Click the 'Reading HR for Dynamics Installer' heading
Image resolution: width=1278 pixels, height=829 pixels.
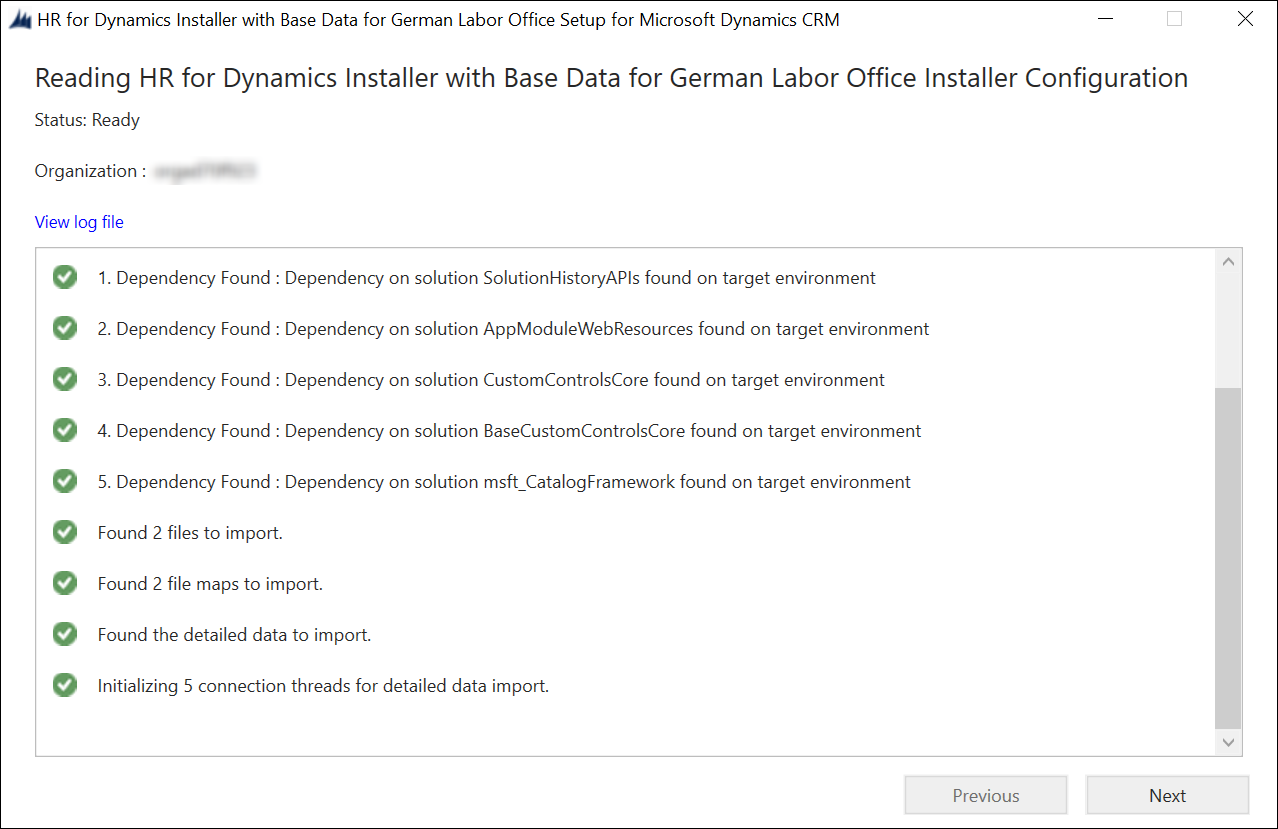click(x=611, y=78)
